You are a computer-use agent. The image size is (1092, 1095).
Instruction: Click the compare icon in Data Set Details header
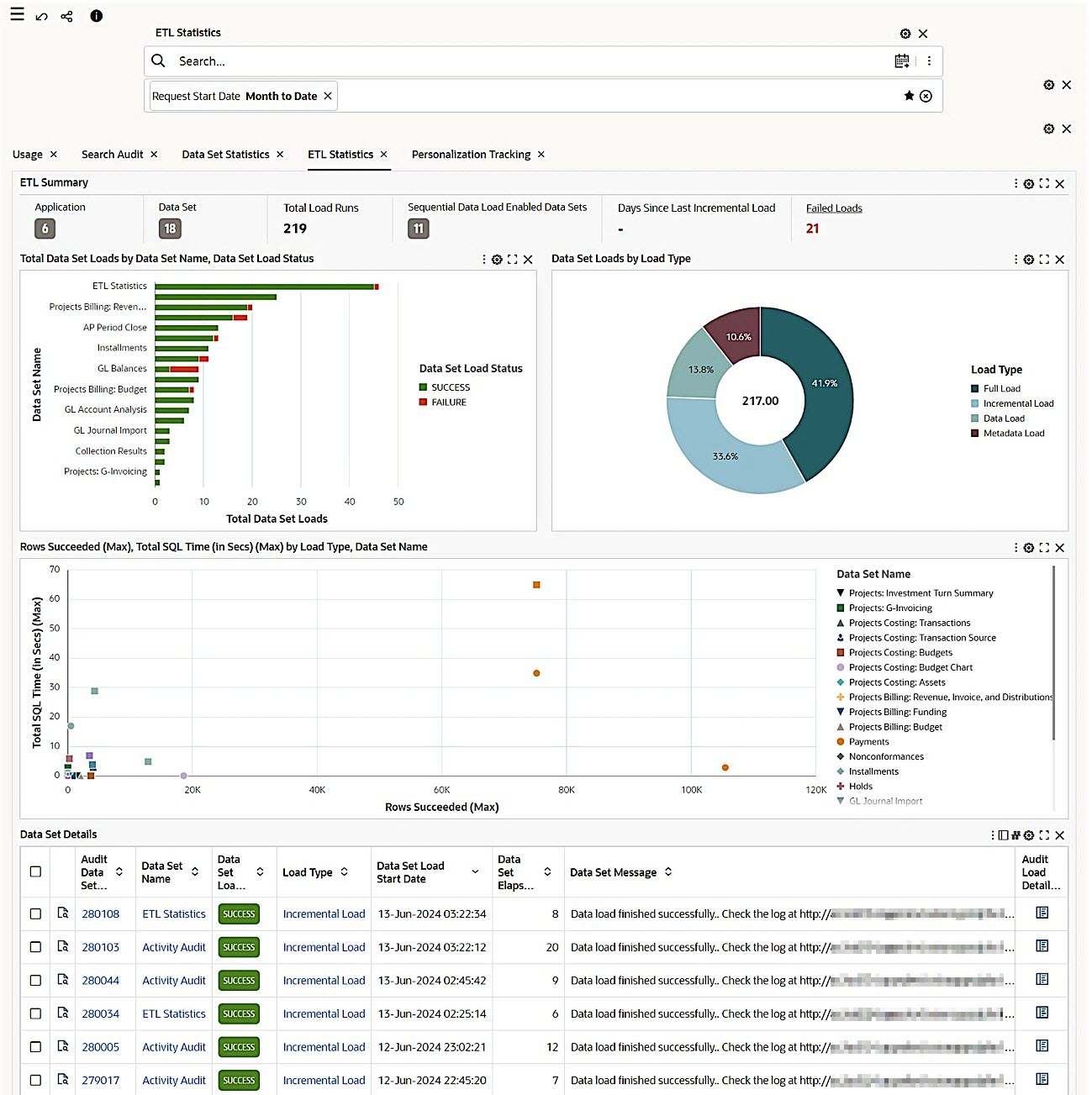pyautogui.click(x=1016, y=835)
